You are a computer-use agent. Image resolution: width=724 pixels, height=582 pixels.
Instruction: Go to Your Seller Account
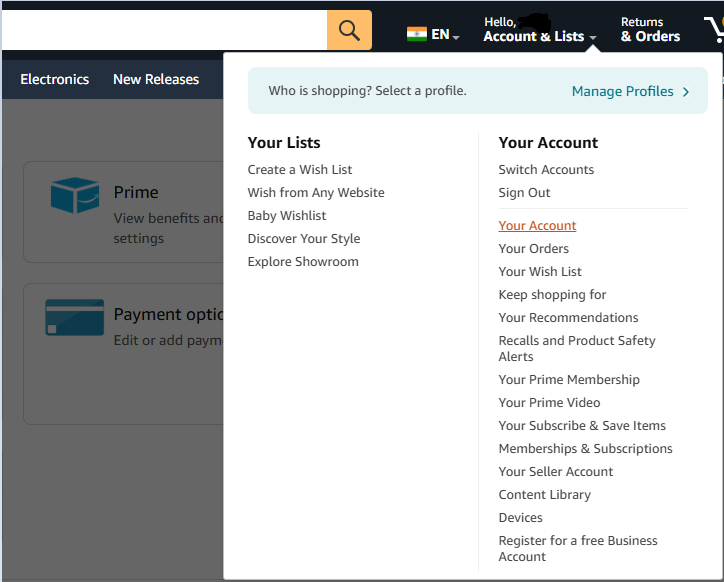click(x=555, y=472)
